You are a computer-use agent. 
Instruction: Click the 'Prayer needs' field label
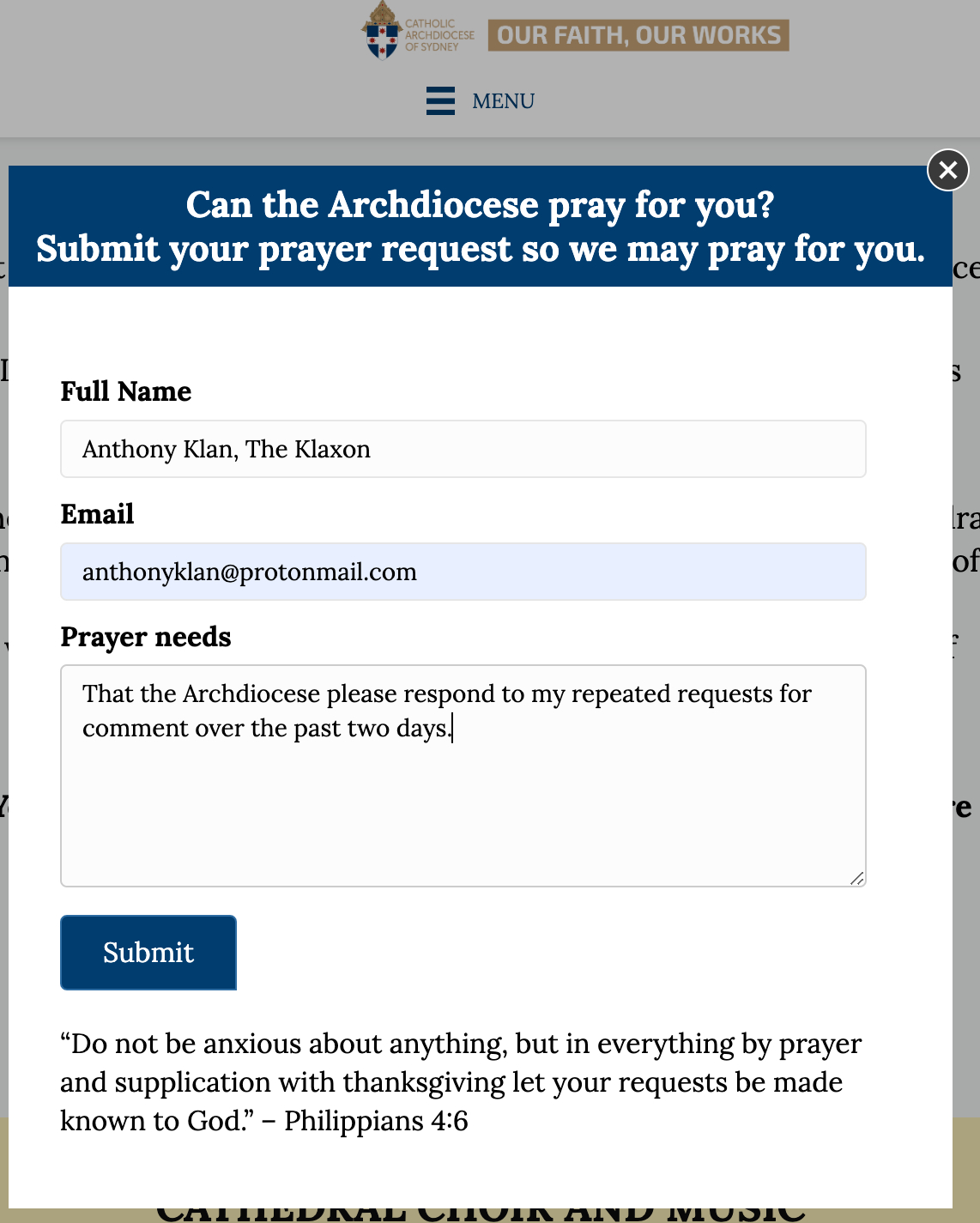point(146,637)
